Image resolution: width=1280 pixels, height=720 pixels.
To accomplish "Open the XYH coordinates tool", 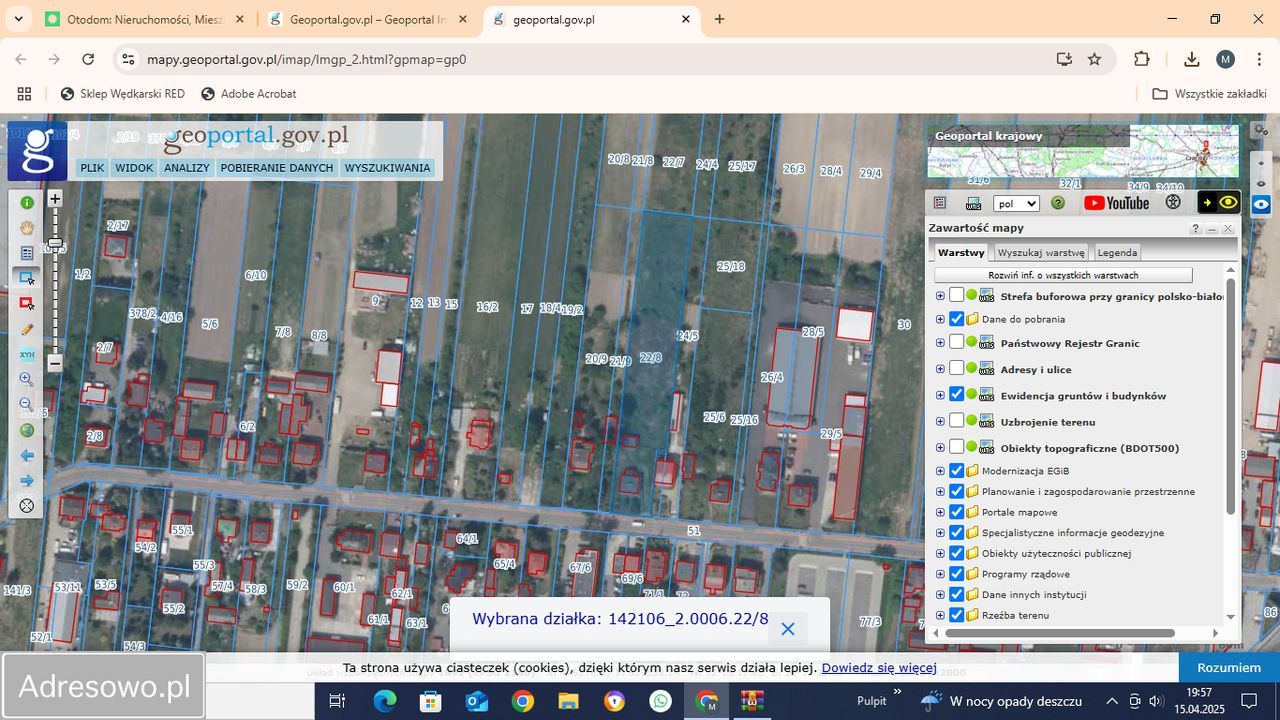I will coord(27,355).
